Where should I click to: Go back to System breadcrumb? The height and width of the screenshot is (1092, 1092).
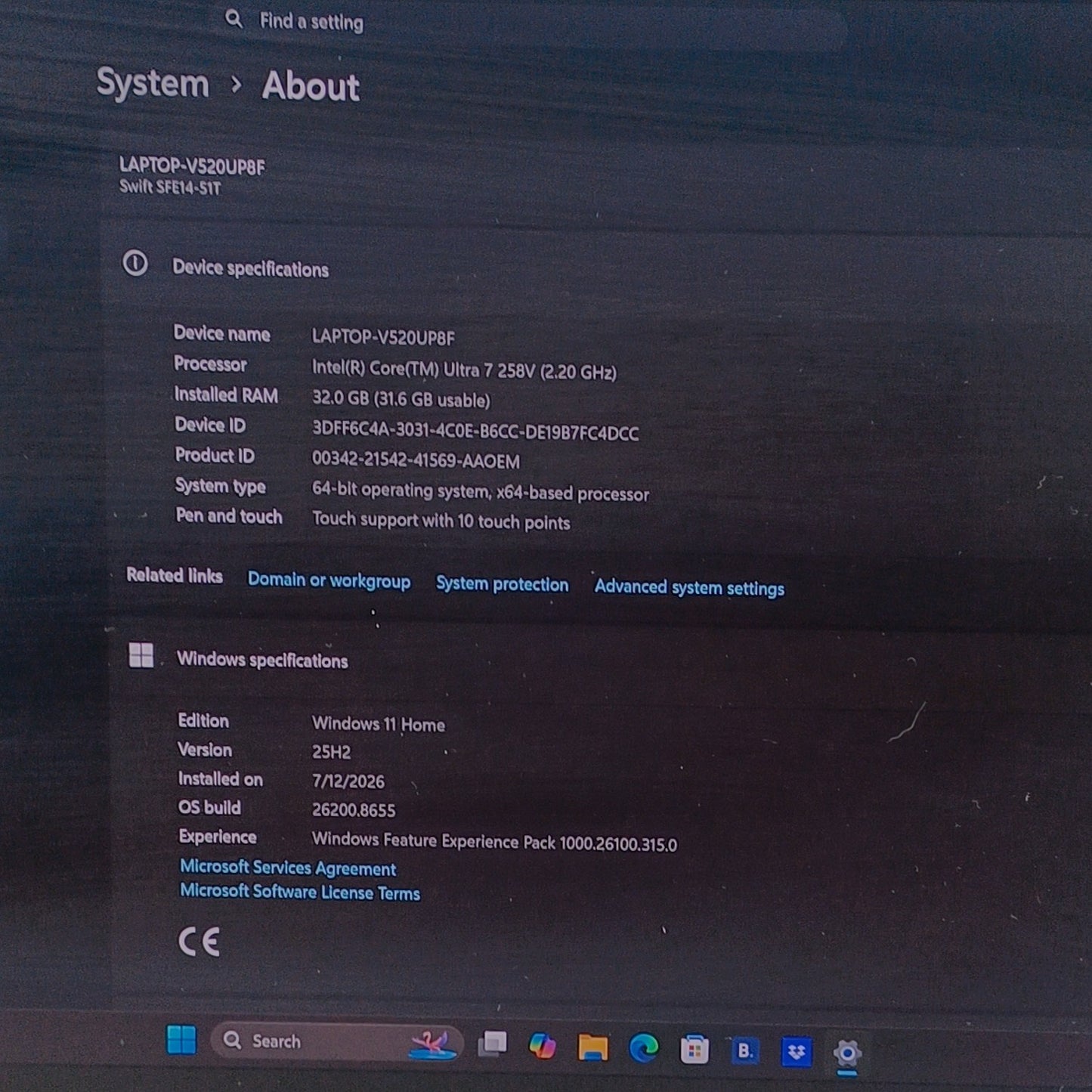coord(153,83)
